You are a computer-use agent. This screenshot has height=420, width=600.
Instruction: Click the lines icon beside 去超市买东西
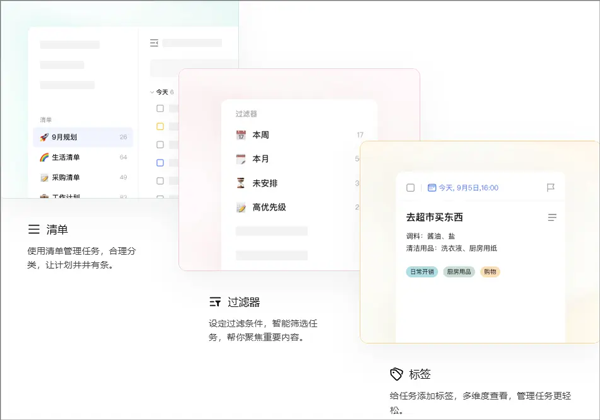[x=552, y=217]
